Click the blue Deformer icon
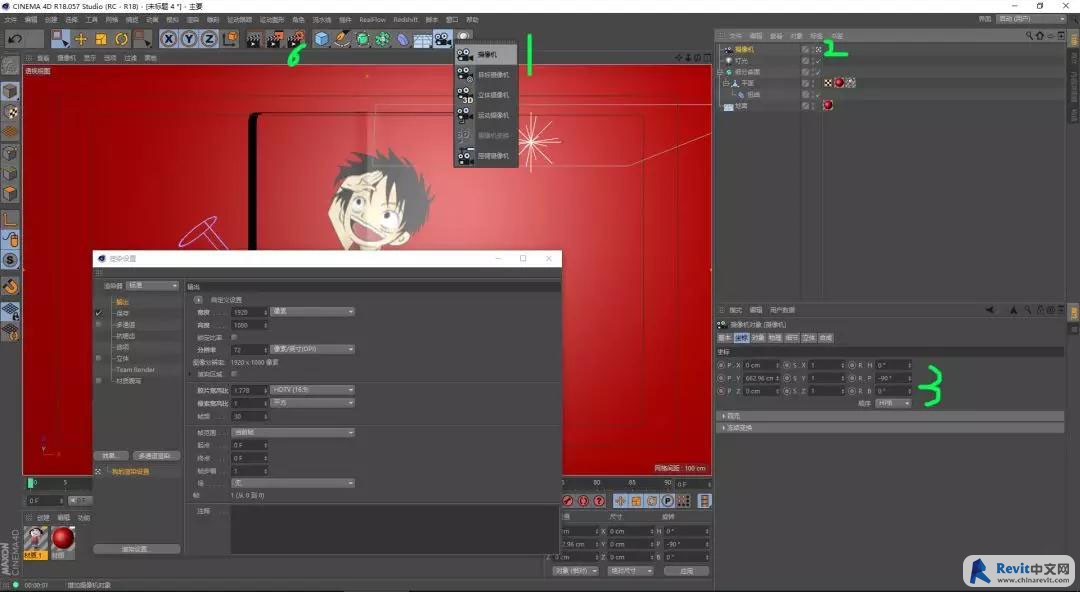The width and height of the screenshot is (1080, 592). pos(402,39)
